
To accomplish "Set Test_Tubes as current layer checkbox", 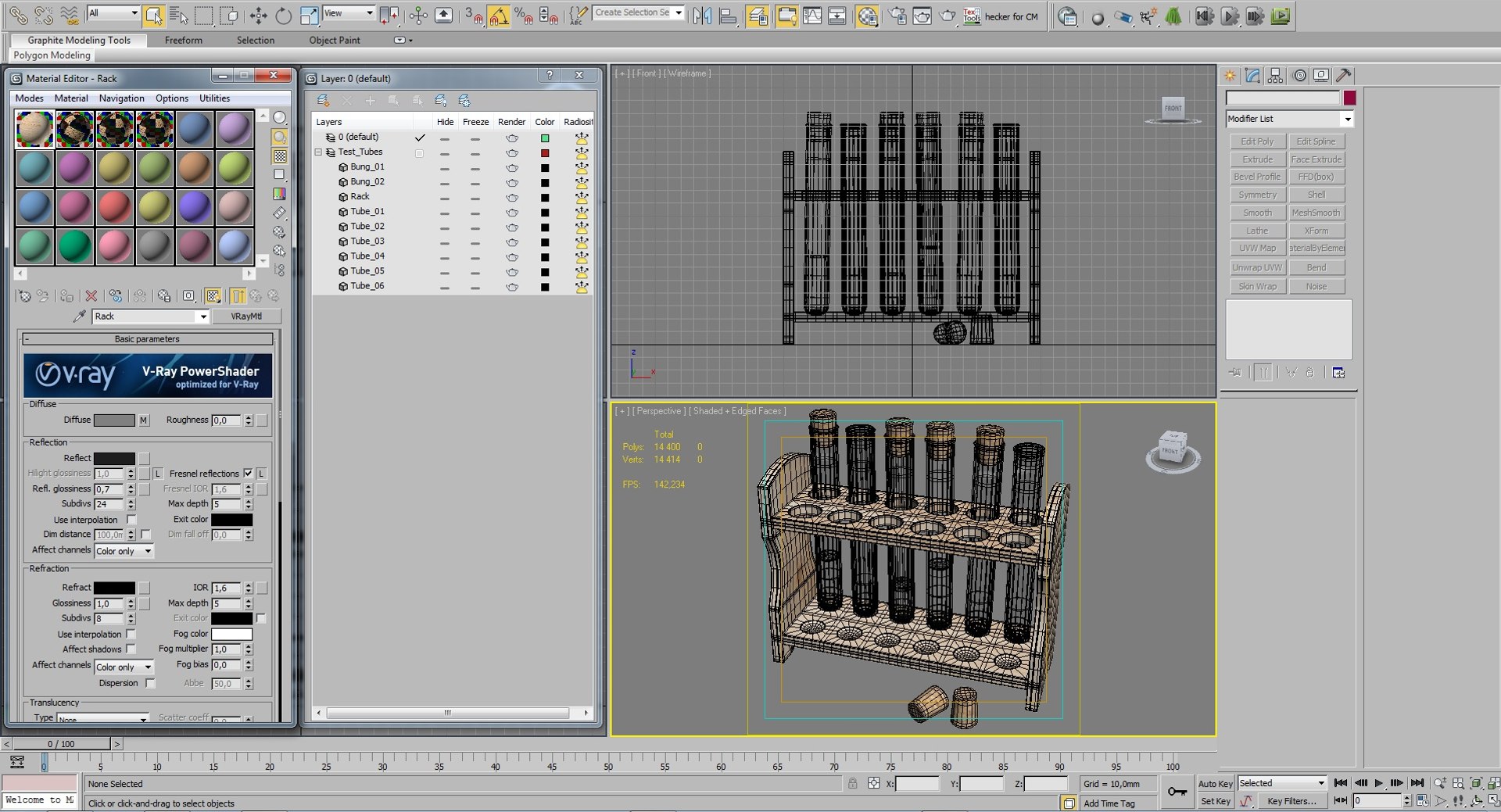I will (x=420, y=152).
